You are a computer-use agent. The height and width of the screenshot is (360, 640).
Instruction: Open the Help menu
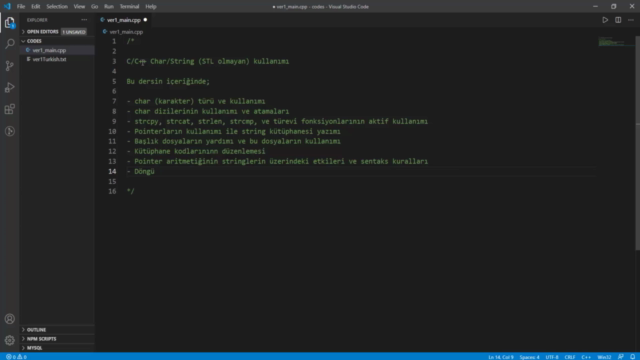pyautogui.click(x=151, y=7)
